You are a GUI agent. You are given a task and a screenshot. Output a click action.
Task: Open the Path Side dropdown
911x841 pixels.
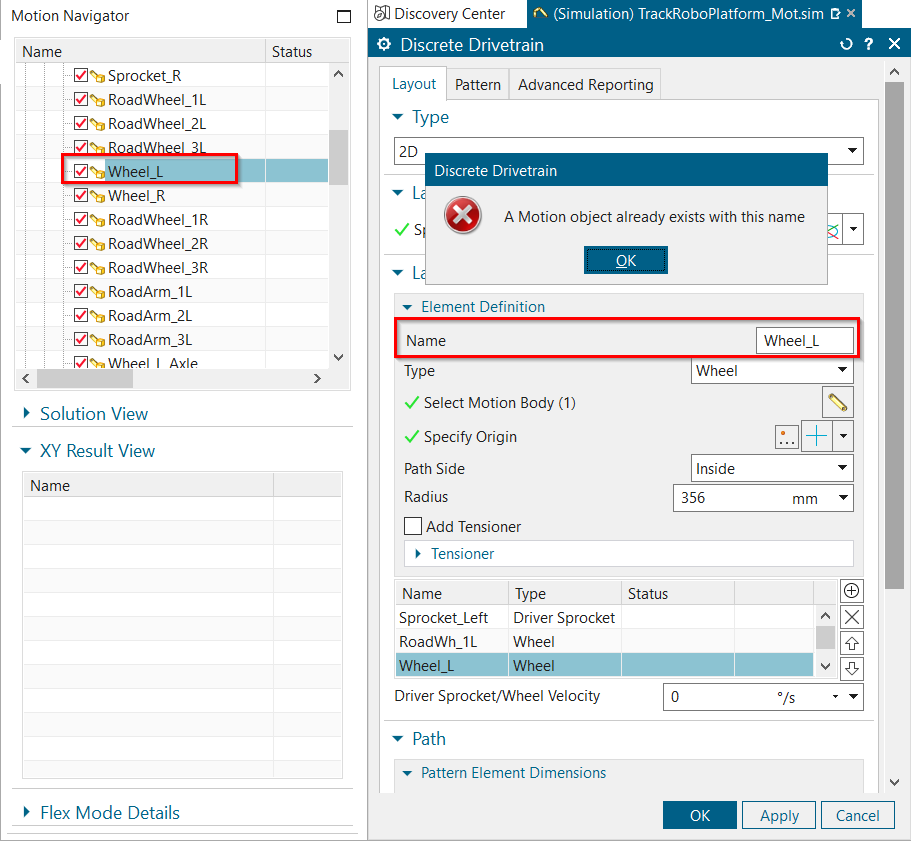[845, 468]
